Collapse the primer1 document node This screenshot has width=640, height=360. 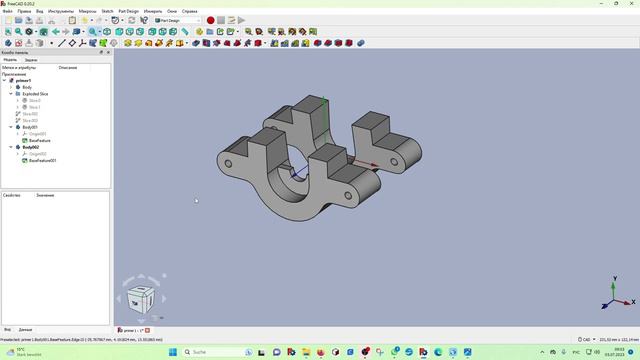pos(4,81)
